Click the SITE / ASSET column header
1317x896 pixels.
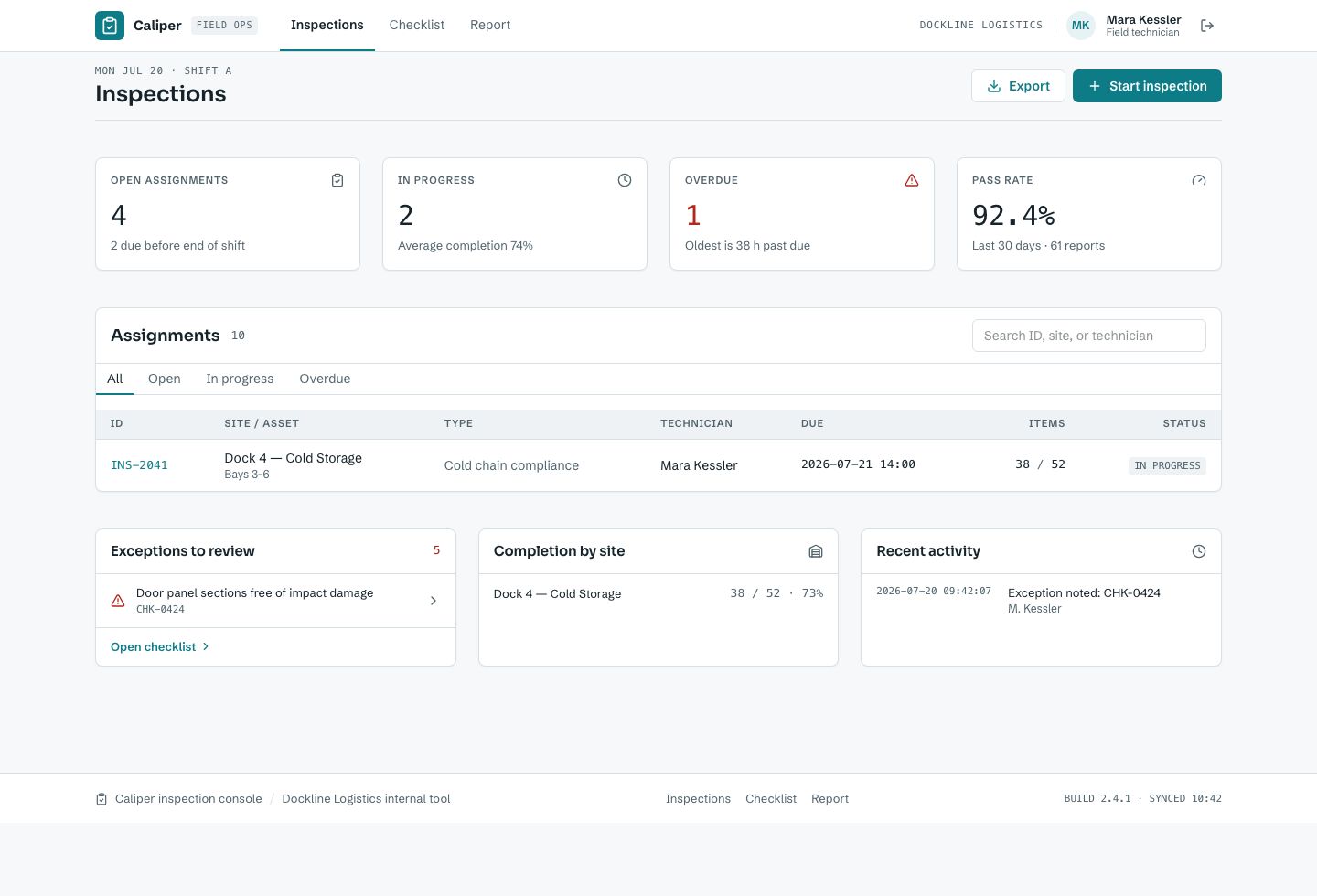[262, 423]
